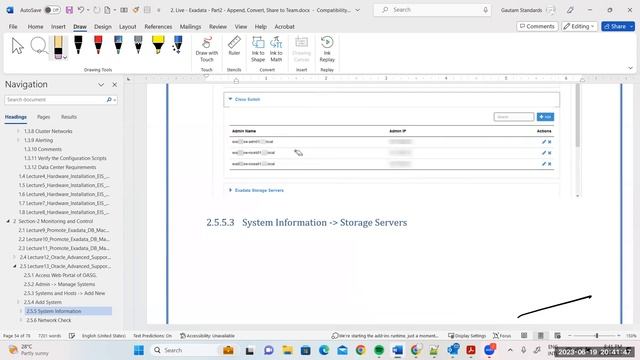Select the arrow Select tool in Draw ribbon

(17, 46)
